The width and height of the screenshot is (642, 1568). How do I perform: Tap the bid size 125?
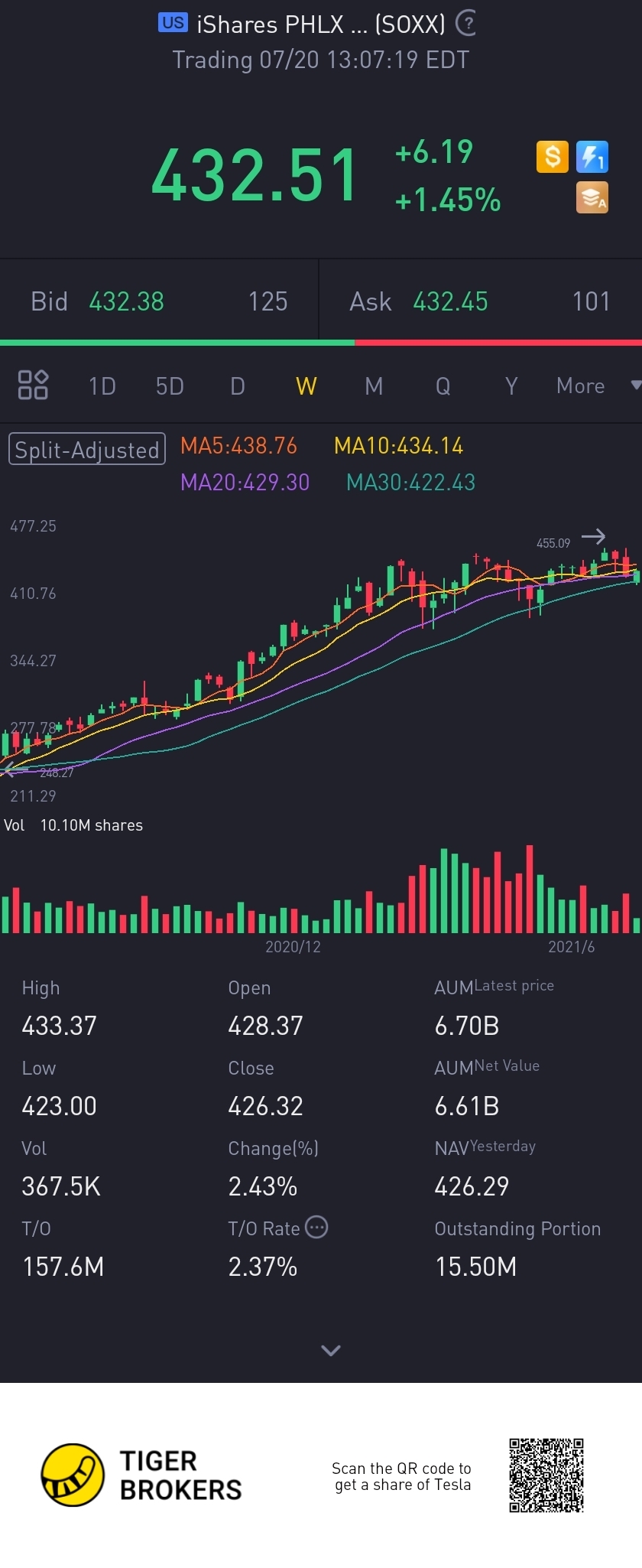pos(267,301)
